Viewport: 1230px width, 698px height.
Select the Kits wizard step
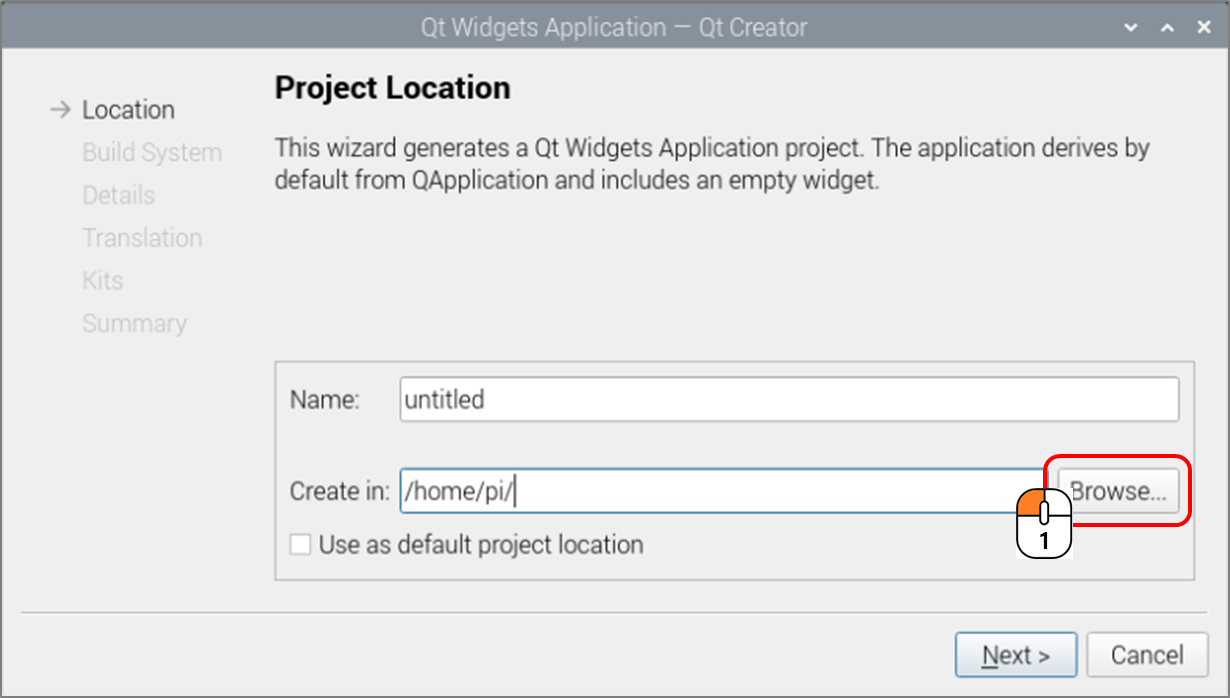(x=102, y=281)
